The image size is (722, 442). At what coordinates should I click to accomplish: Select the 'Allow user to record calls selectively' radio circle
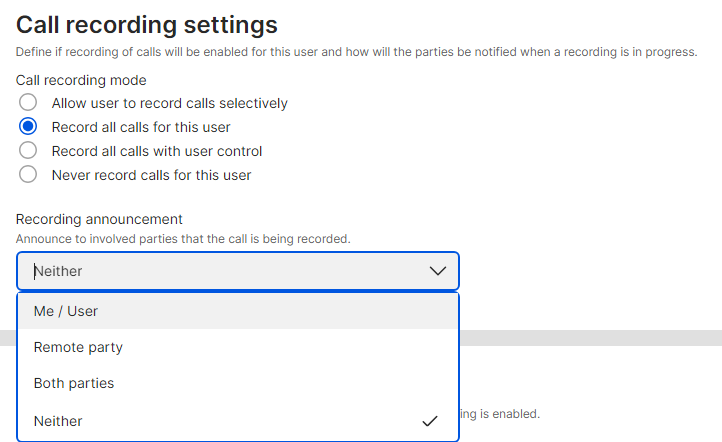[x=29, y=103]
